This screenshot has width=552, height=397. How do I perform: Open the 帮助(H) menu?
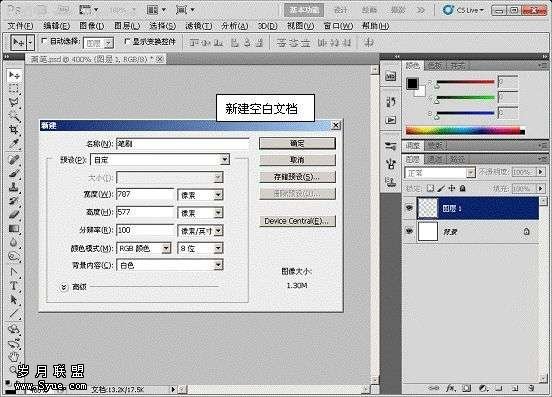(x=376, y=26)
